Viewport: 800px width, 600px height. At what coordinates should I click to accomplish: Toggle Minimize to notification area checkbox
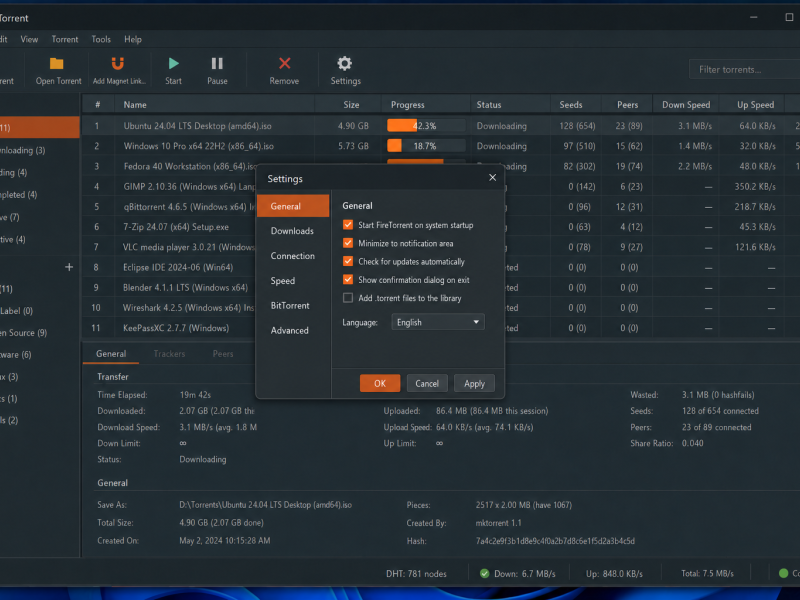348,243
